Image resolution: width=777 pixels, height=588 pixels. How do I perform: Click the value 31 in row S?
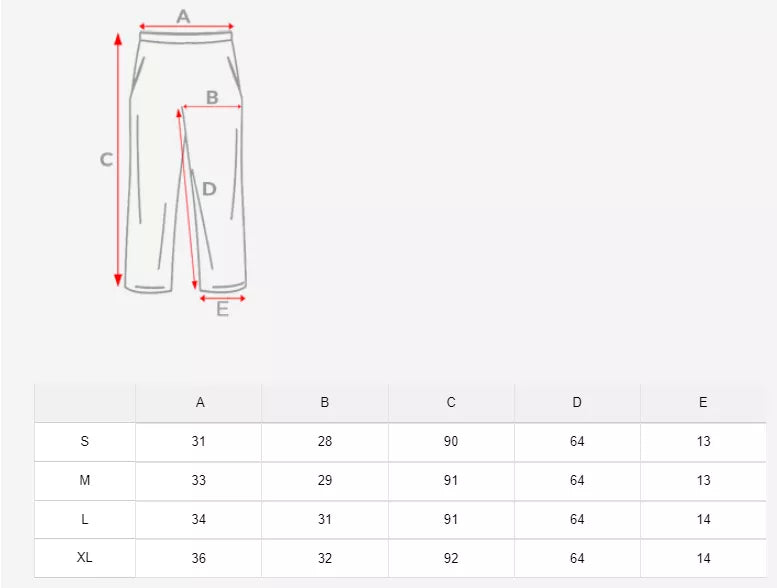199,442
